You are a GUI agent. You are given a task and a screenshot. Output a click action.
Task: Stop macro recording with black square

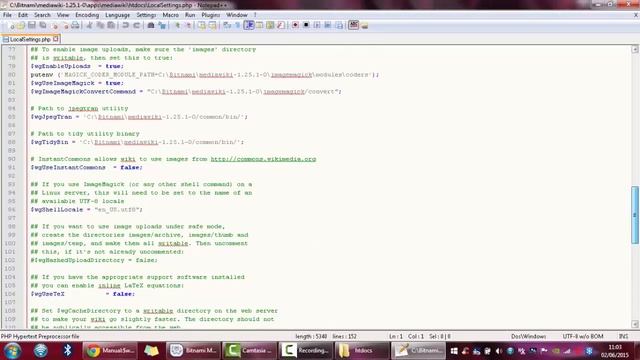[x=306, y=25]
